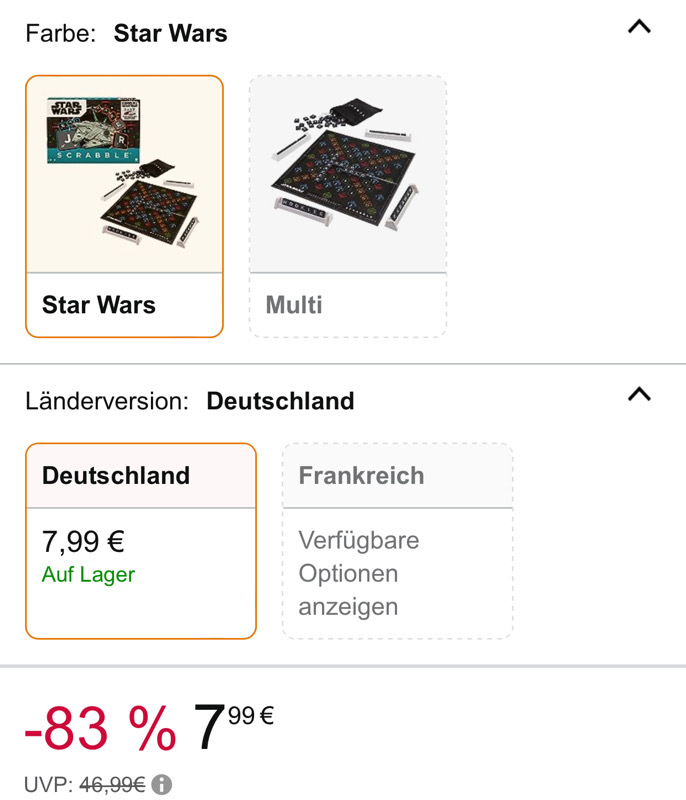Open UVP price info icon
Screen dimensions: 686x800
click(162, 784)
